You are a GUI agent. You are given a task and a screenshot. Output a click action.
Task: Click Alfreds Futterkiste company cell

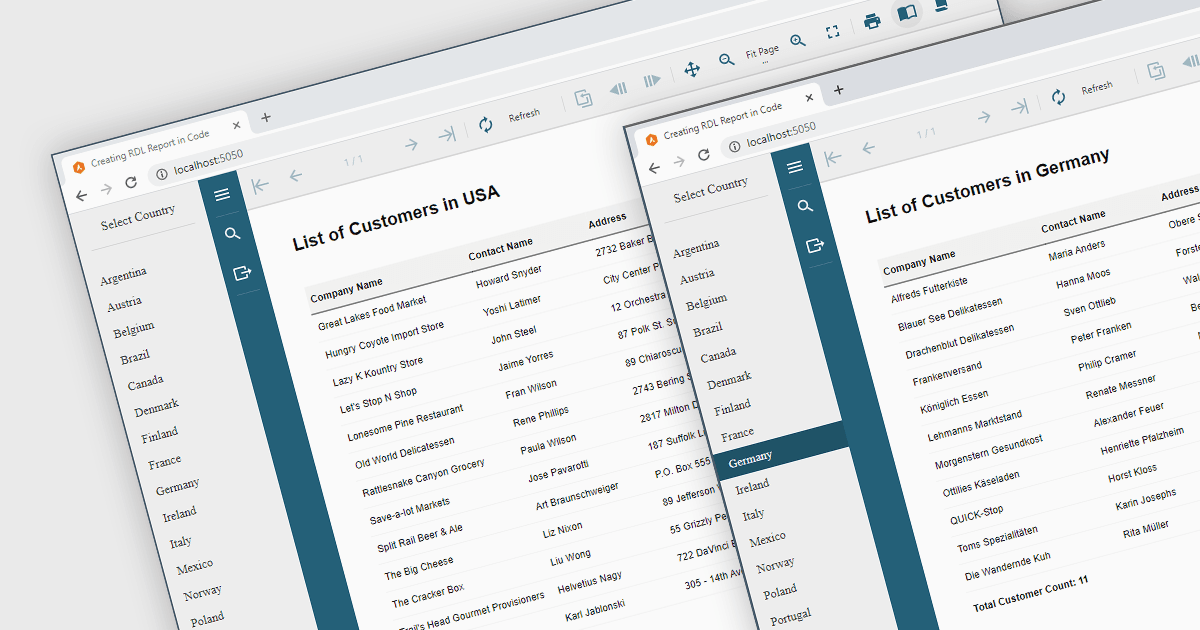(930, 290)
